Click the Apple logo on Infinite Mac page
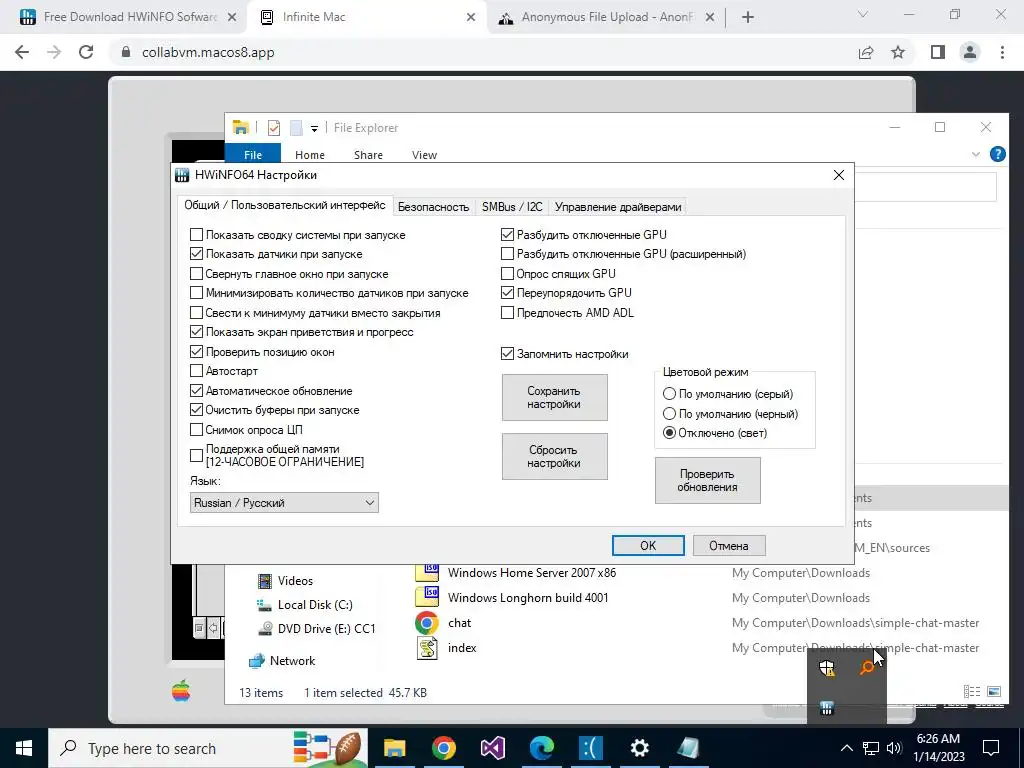The image size is (1024, 768). pos(181,691)
